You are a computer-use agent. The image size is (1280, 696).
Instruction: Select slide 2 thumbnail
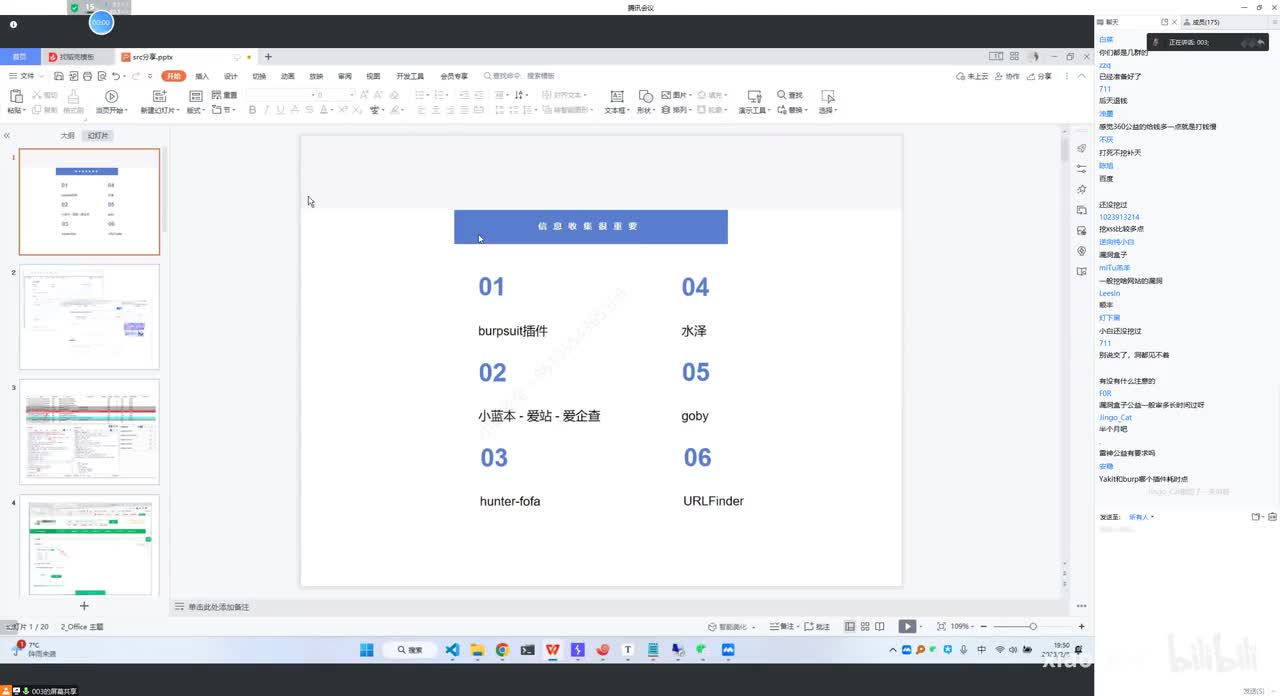pyautogui.click(x=89, y=317)
